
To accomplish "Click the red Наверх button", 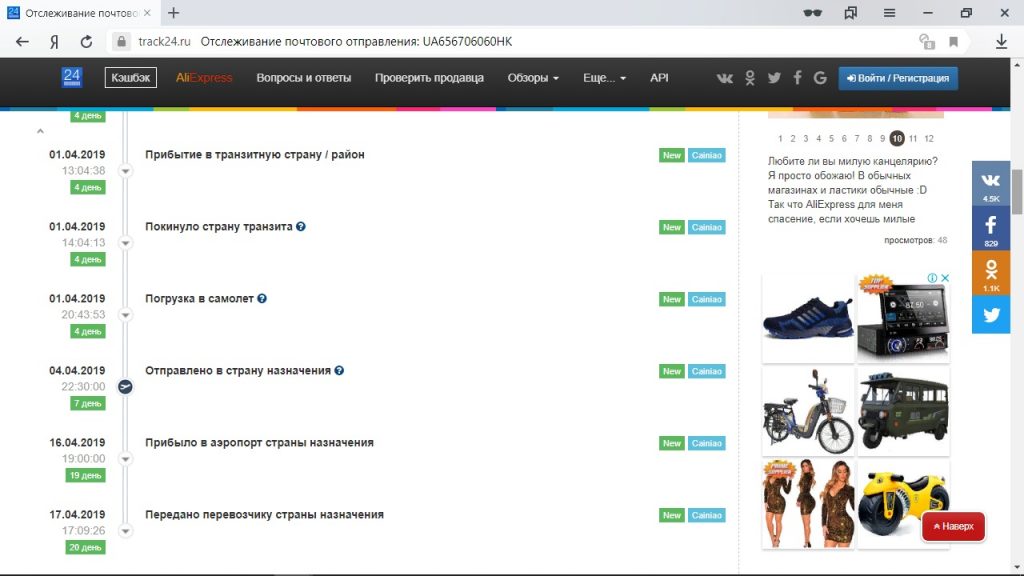I will tap(953, 526).
